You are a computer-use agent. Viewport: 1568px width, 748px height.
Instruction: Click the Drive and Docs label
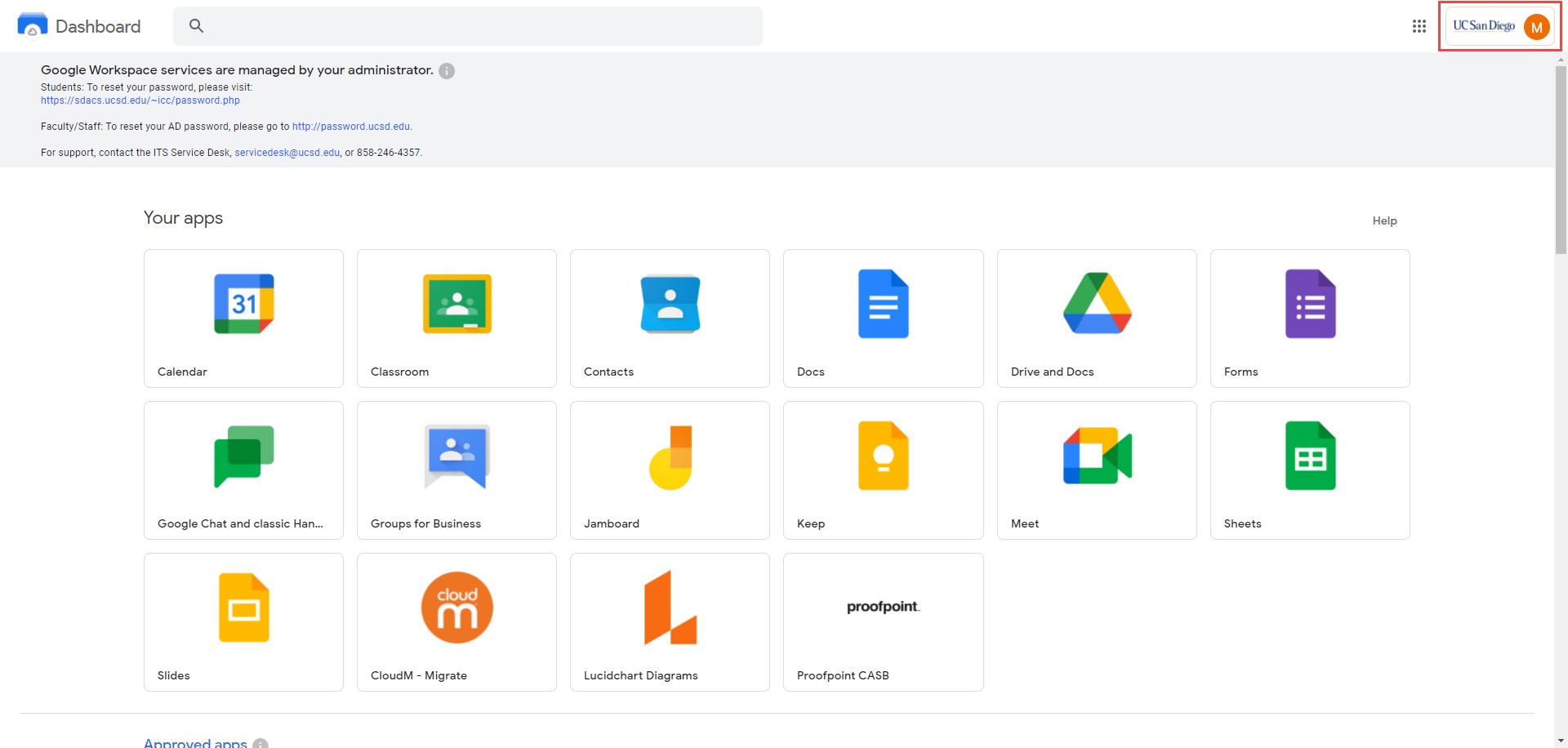[x=1052, y=372]
